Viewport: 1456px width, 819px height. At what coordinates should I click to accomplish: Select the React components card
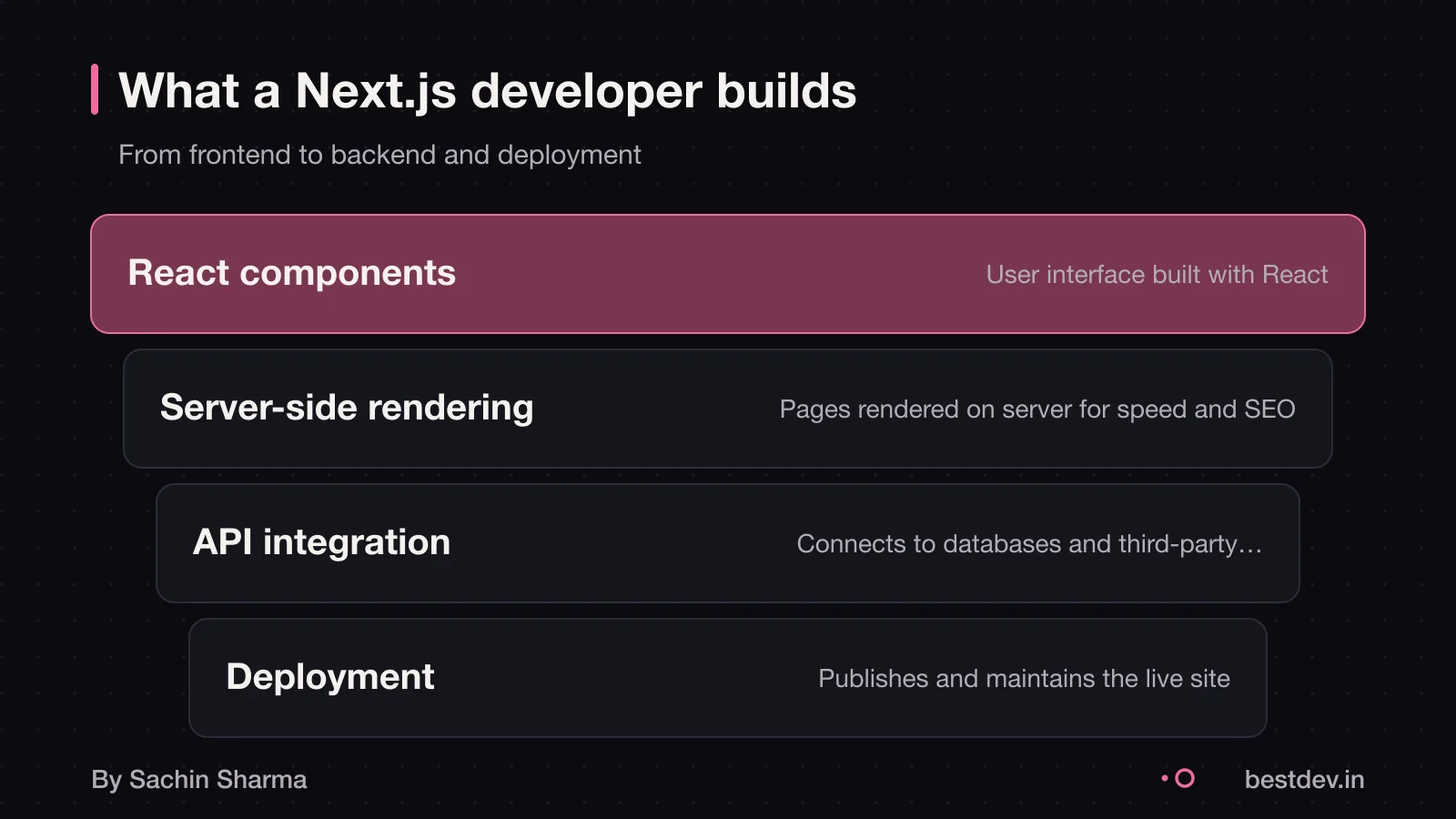[x=728, y=274]
